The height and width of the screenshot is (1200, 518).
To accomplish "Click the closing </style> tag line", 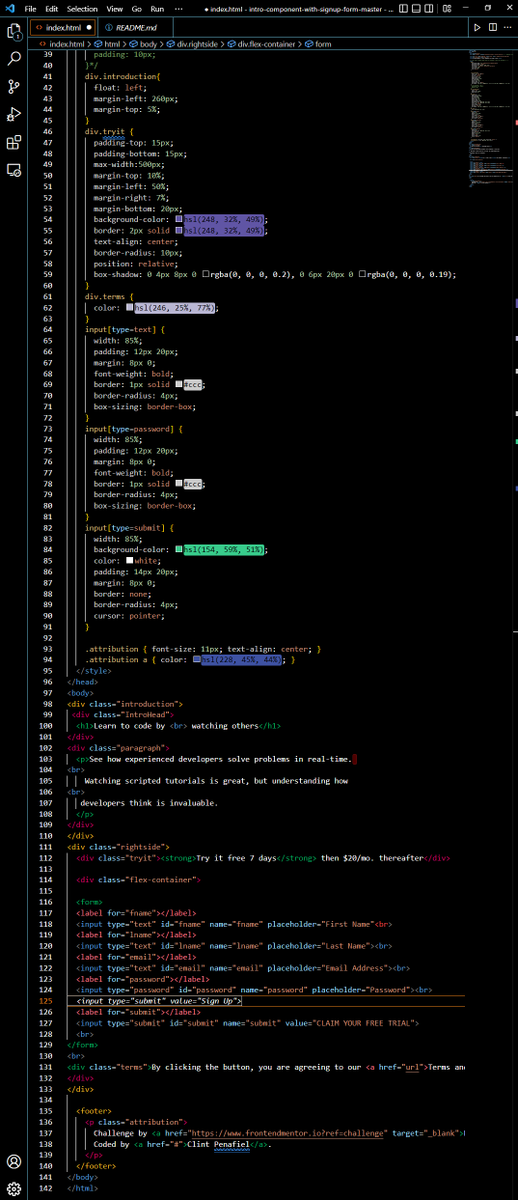I will [x=93, y=671].
